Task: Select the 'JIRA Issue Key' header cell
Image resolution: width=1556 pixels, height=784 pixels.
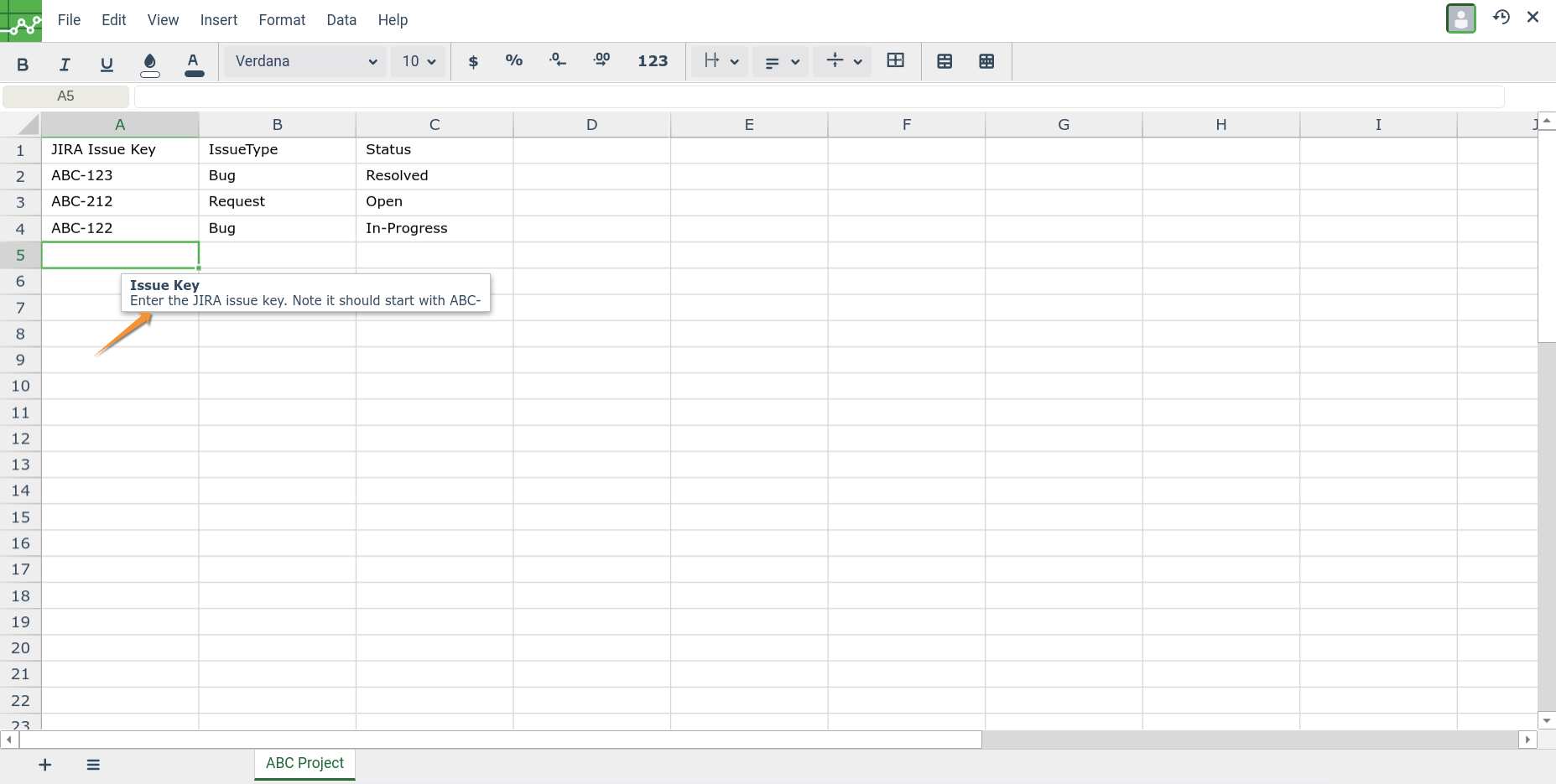Action: [120, 150]
